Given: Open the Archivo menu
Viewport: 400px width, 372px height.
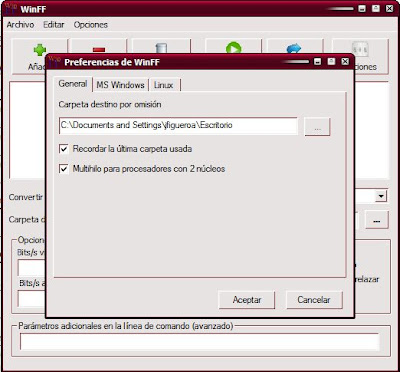Looking at the screenshot, I should coord(20,25).
